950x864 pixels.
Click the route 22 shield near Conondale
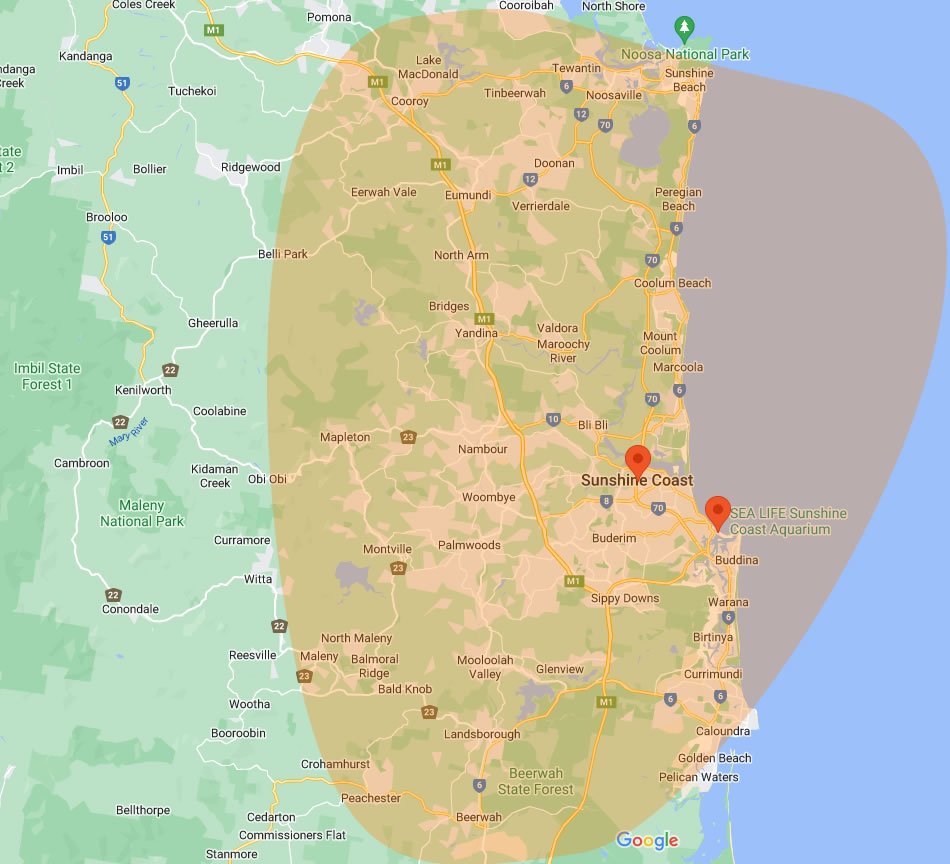(113, 595)
